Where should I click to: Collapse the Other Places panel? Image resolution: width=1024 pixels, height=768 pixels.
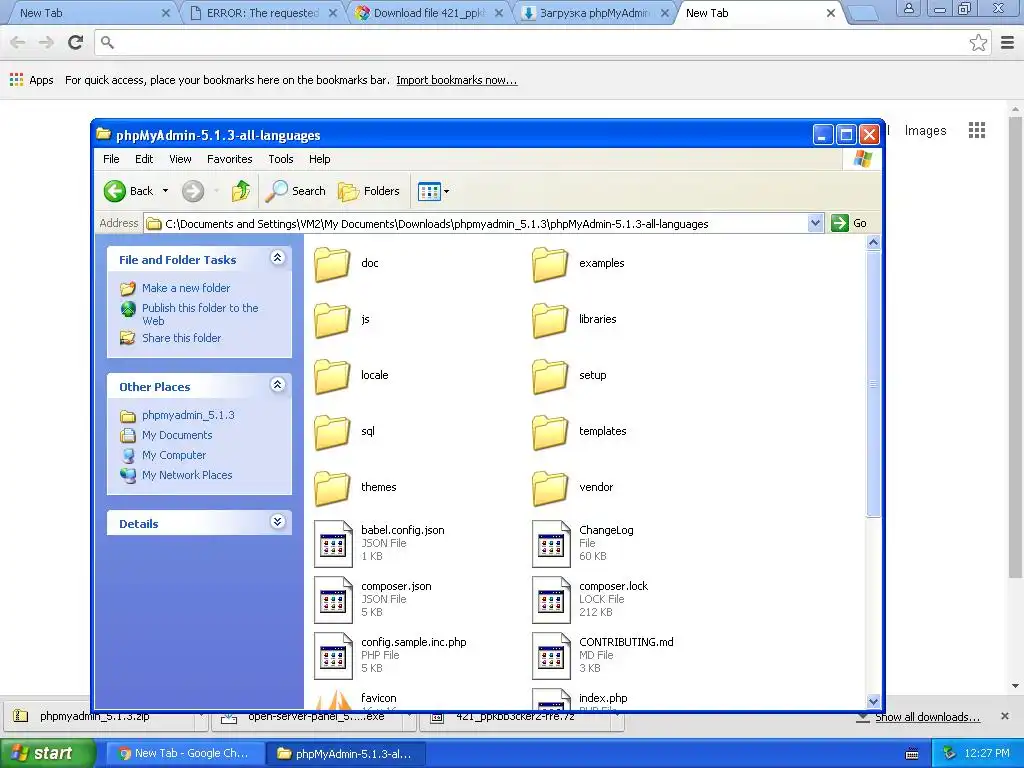pyautogui.click(x=278, y=385)
